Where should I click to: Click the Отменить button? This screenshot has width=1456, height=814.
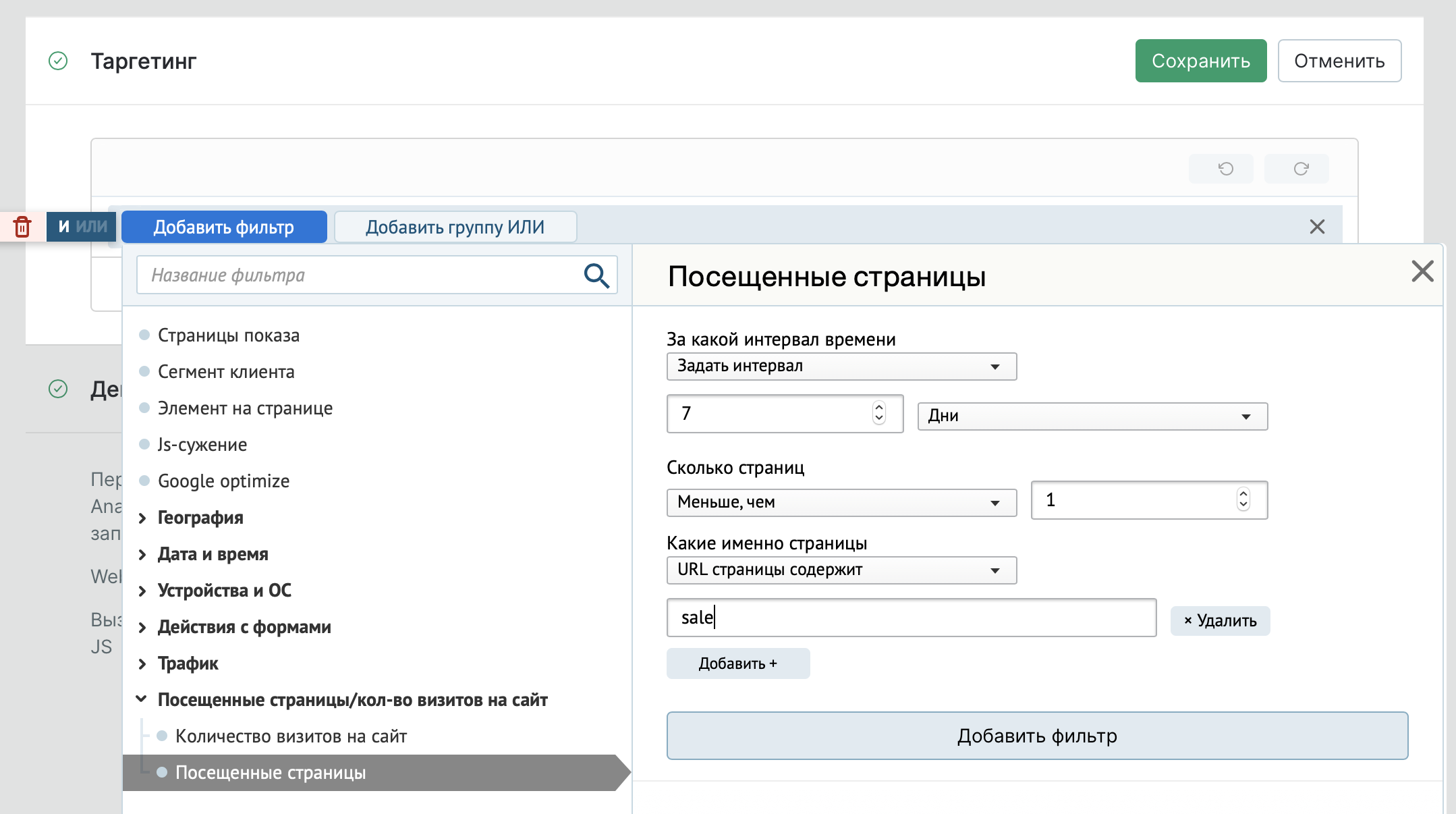(x=1339, y=61)
